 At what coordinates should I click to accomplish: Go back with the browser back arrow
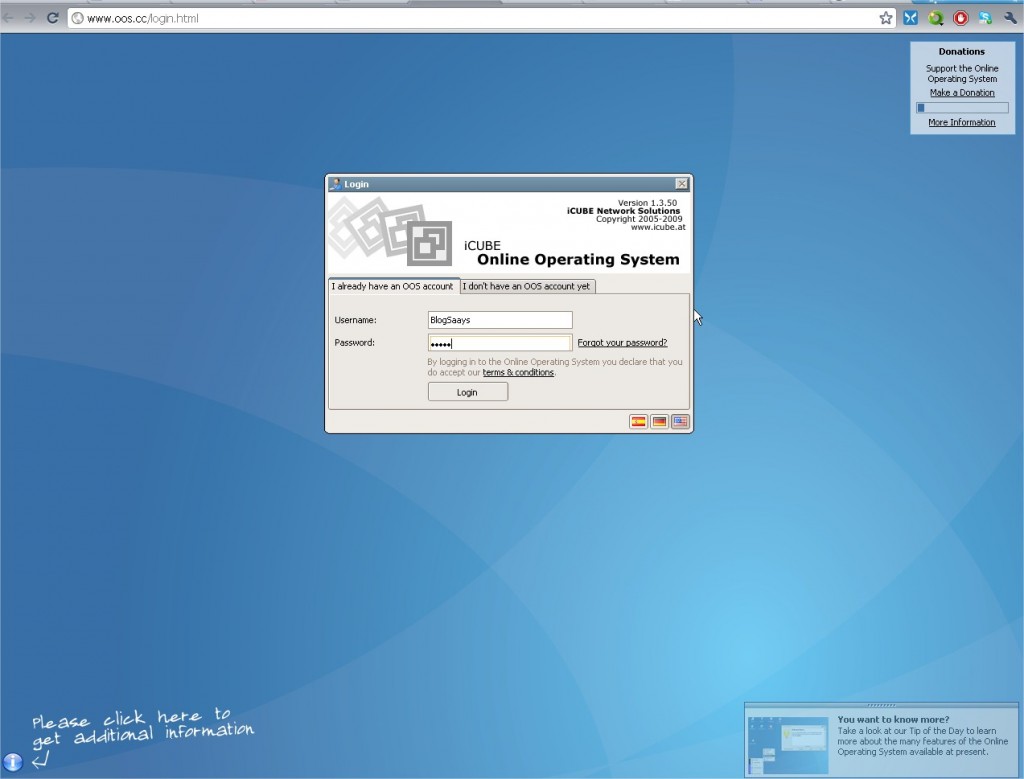[x=9, y=18]
